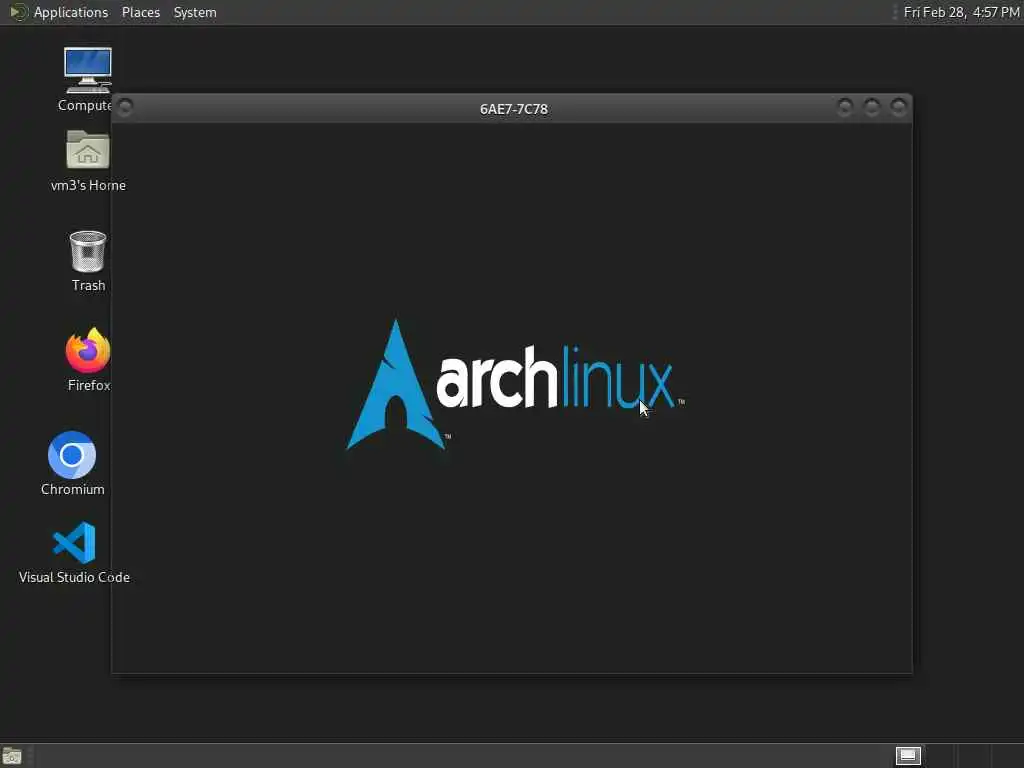Open the Places menu
Screen dimensions: 1024x768
(x=140, y=12)
